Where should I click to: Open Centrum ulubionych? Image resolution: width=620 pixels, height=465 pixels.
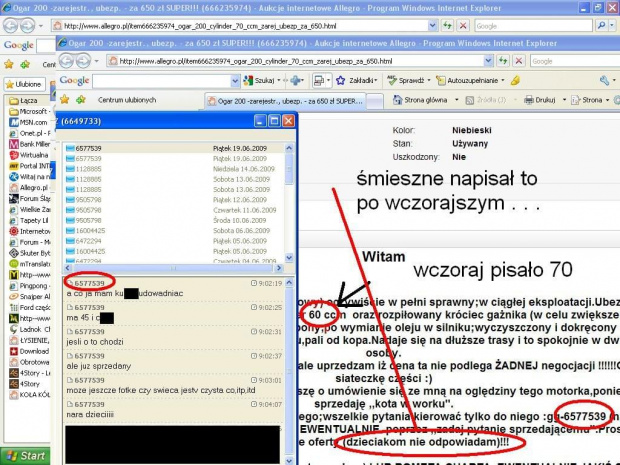pyautogui.click(x=127, y=100)
